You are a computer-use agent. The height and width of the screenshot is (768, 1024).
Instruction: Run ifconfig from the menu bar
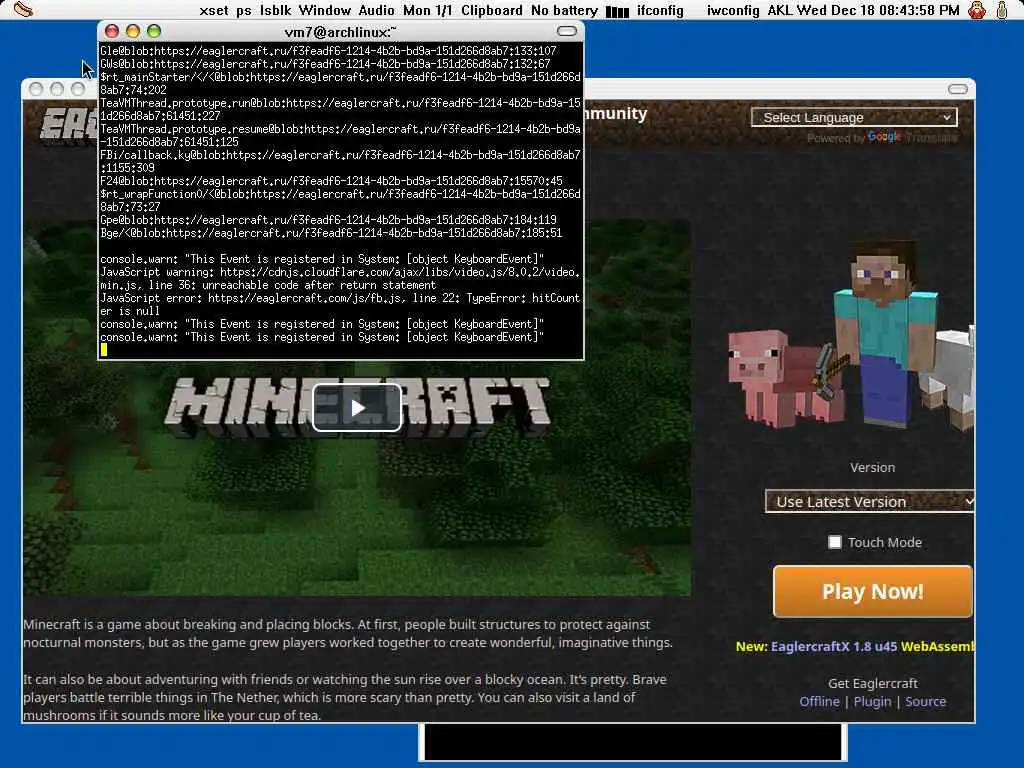click(x=660, y=10)
